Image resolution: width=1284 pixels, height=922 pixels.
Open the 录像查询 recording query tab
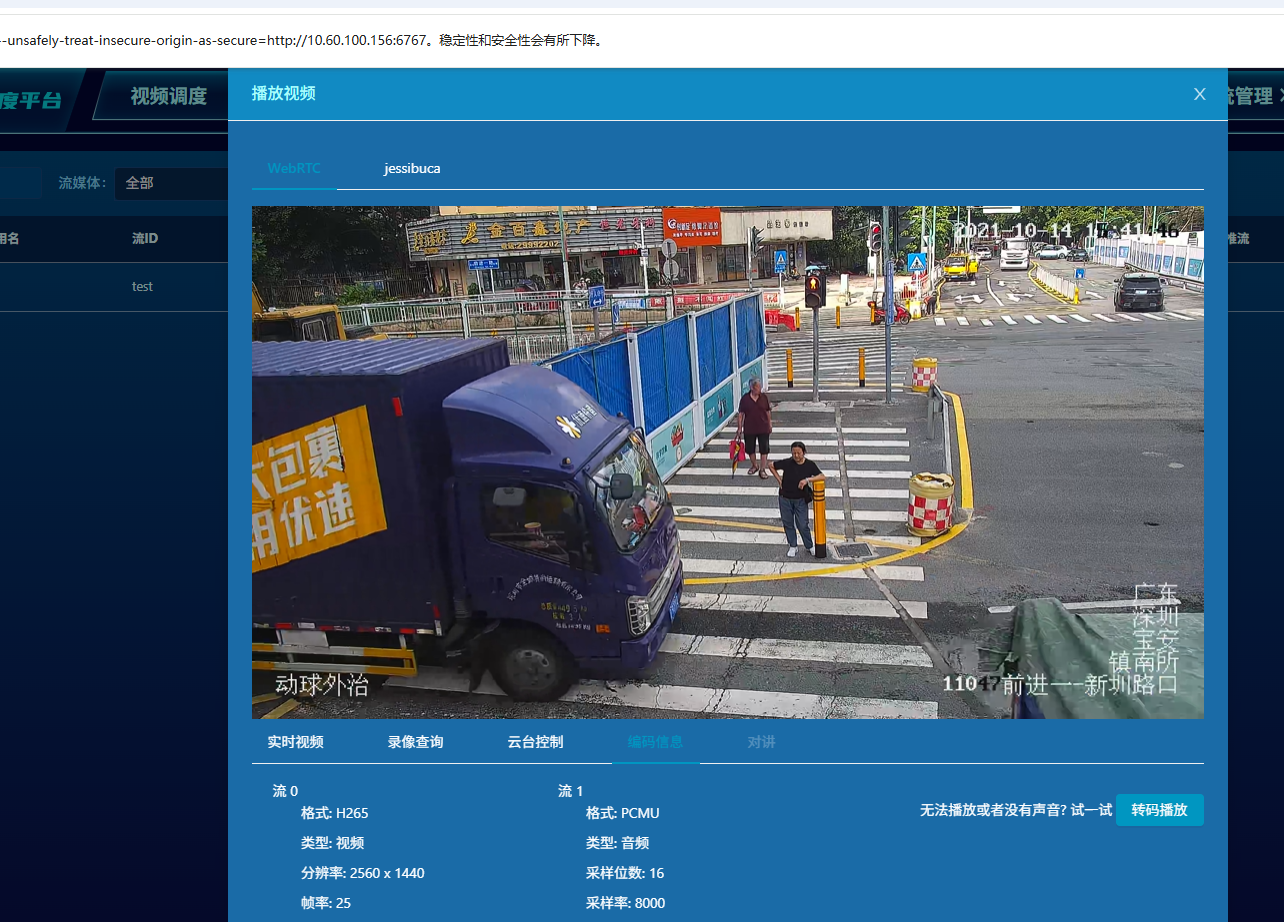[415, 742]
